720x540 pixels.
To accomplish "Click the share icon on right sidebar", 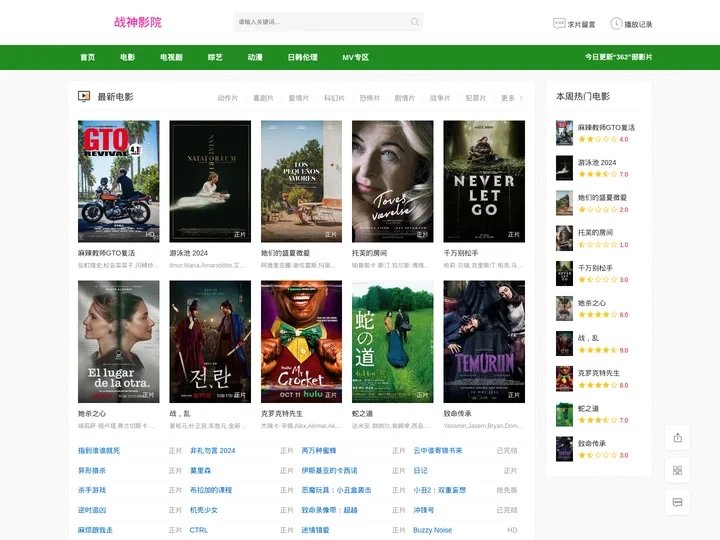I will tap(678, 438).
